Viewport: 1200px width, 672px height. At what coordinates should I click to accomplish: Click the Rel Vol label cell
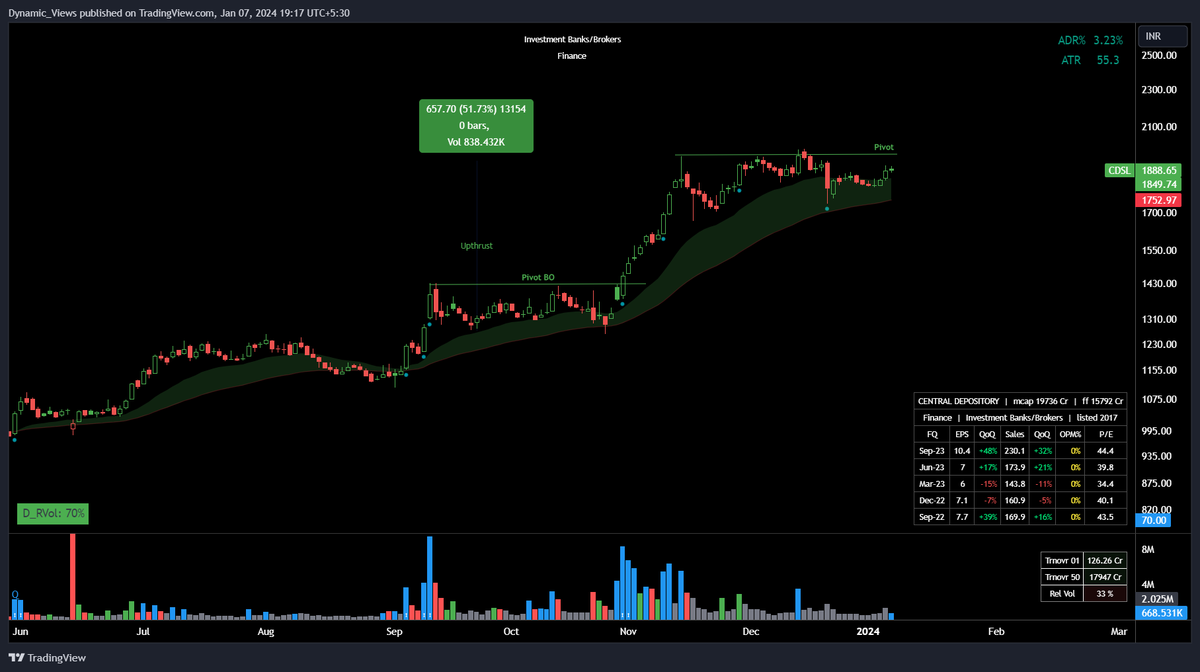(1060, 595)
